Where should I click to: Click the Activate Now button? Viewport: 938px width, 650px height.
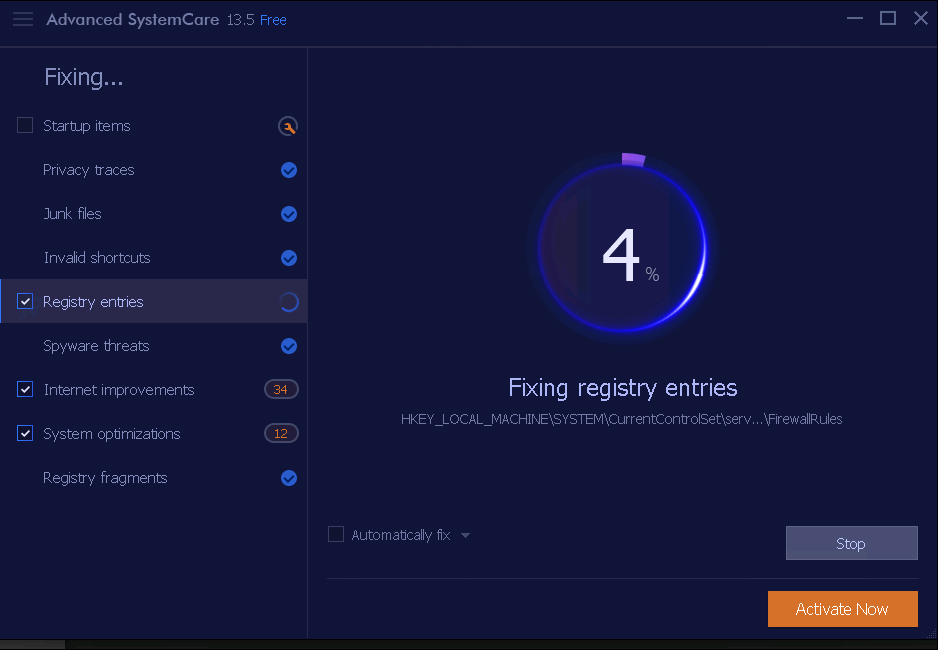point(842,609)
